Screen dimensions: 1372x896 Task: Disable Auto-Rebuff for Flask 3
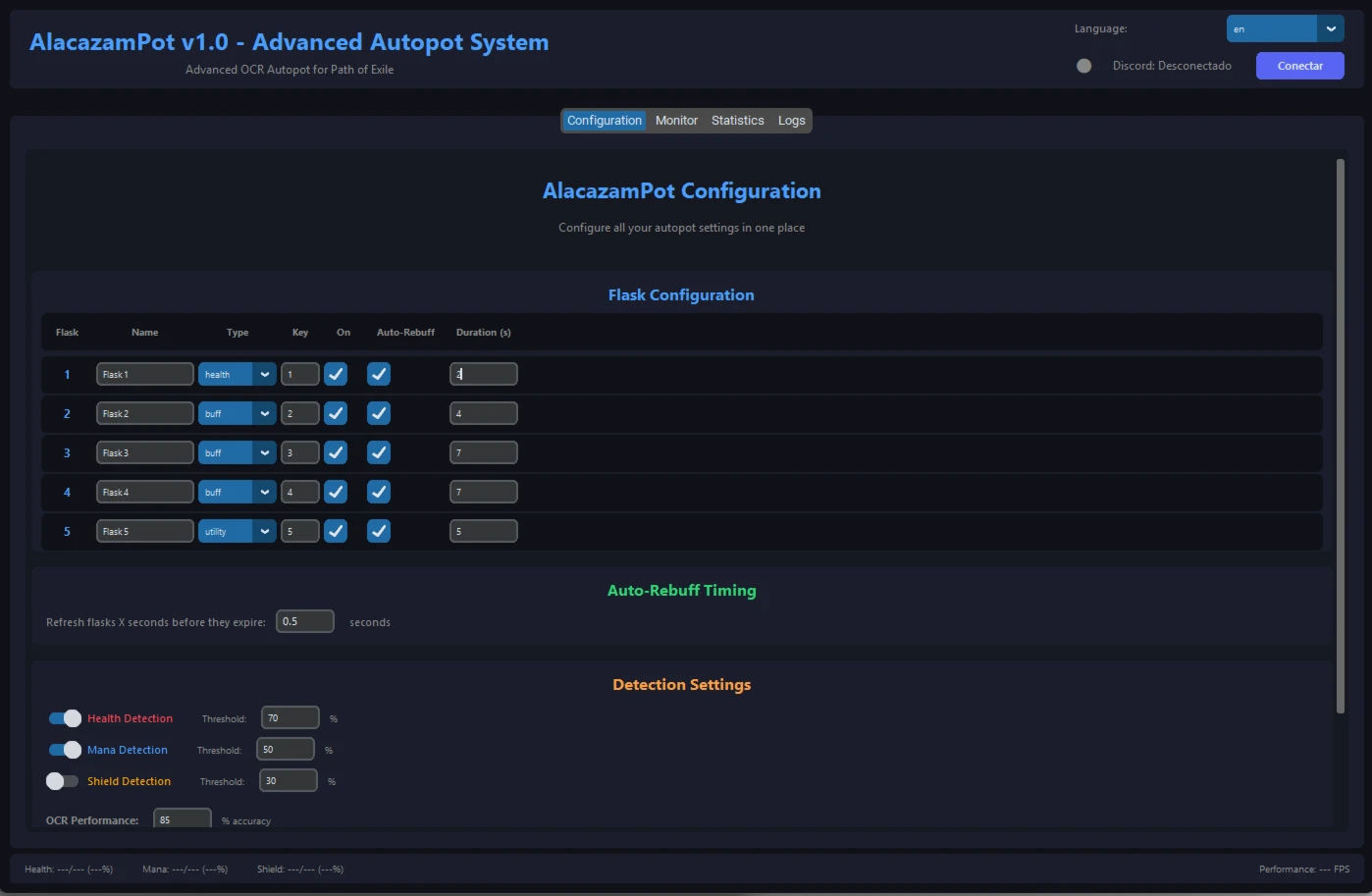coord(379,452)
